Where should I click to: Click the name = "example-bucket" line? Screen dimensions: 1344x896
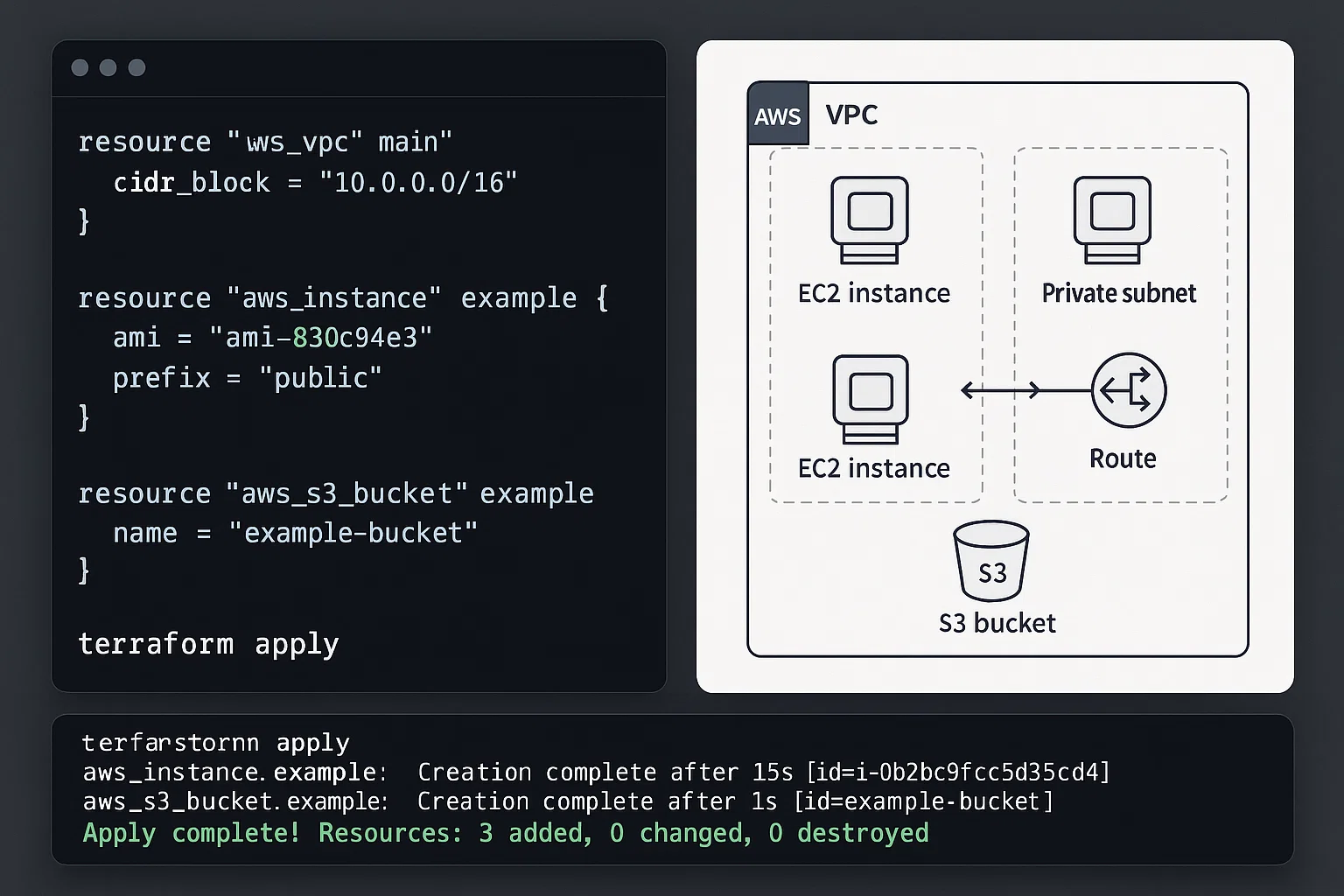[x=295, y=532]
